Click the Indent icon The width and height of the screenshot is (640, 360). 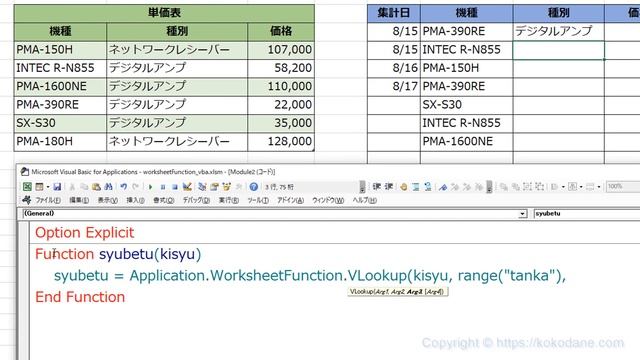(x=377, y=187)
